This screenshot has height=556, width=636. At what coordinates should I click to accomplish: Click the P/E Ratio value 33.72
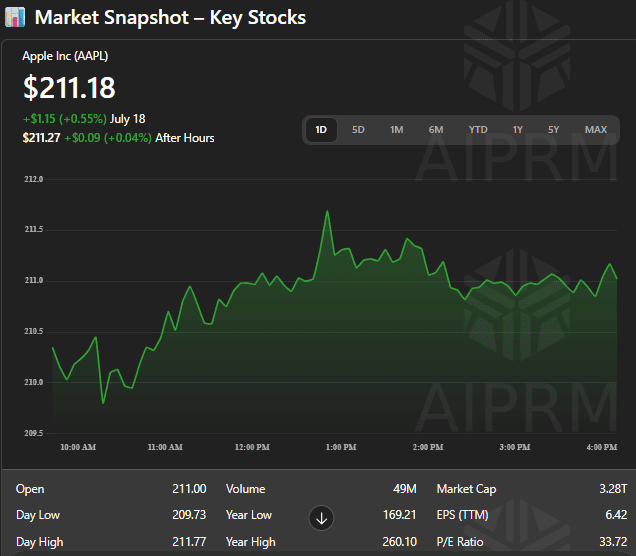(613, 542)
